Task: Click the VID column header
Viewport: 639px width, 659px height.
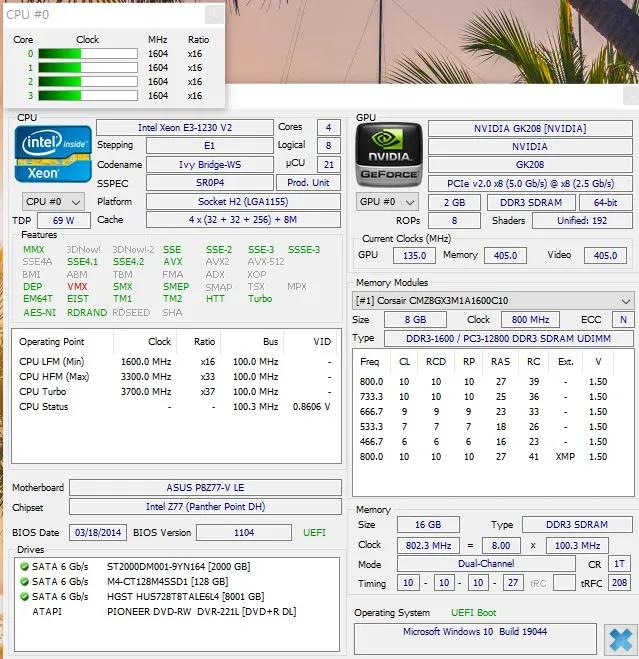Action: coord(322,342)
